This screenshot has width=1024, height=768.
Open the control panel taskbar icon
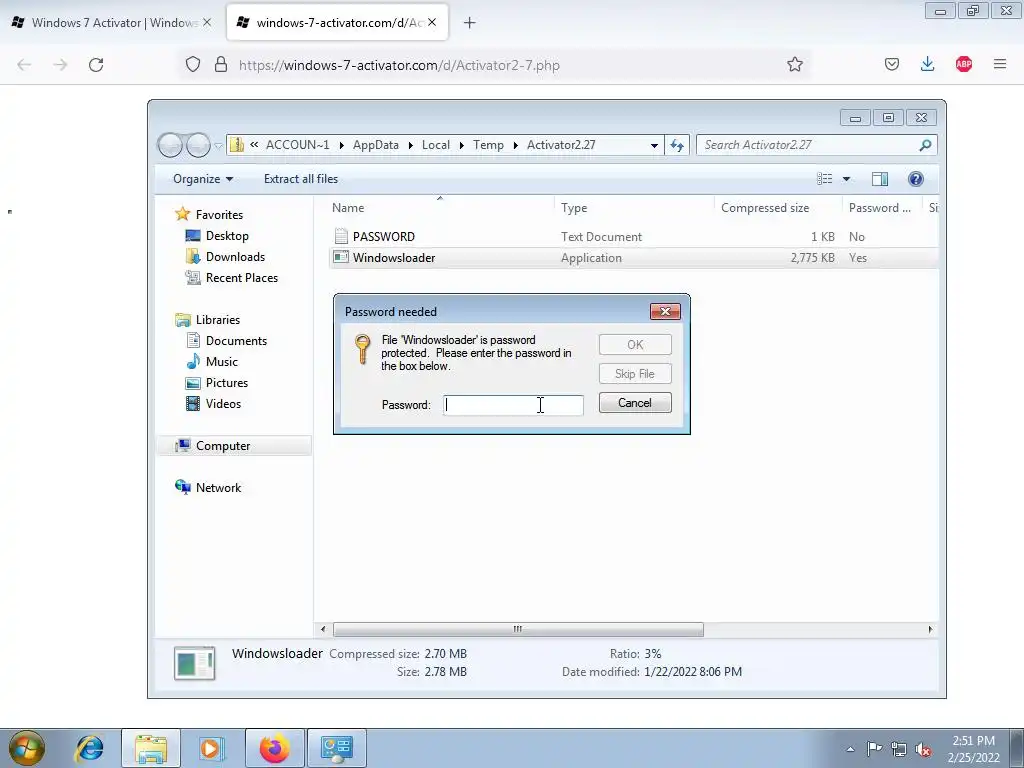[337, 748]
